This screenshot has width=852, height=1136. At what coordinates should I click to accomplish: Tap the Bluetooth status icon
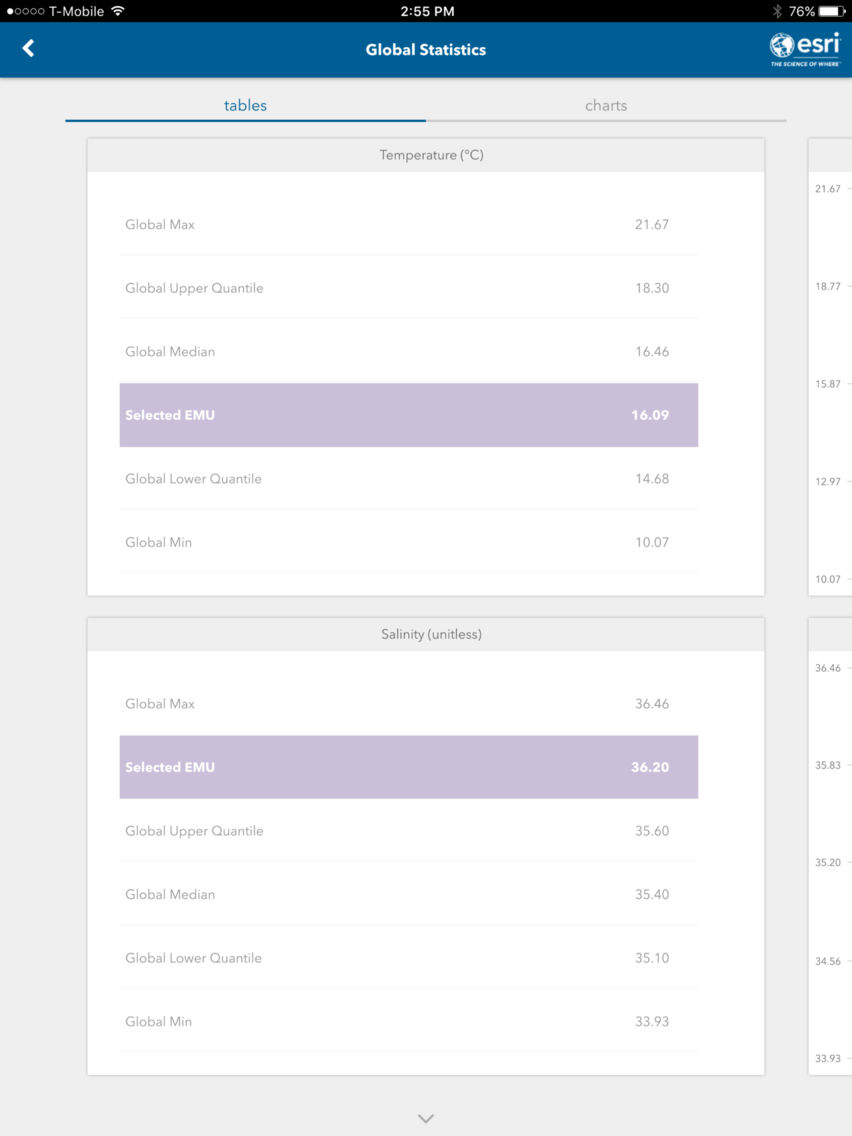[777, 11]
